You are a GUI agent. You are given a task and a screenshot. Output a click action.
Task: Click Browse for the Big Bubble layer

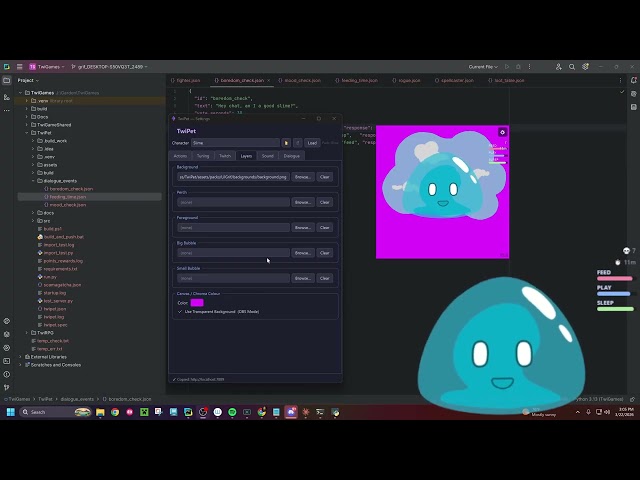click(x=302, y=253)
